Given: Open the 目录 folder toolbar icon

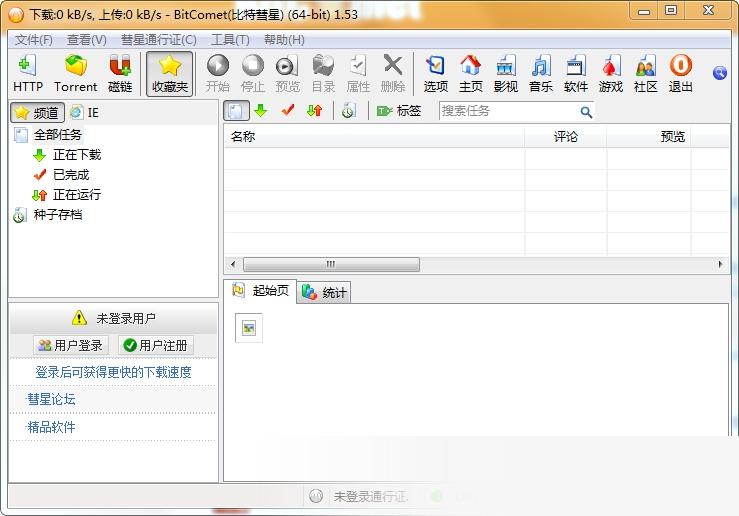Looking at the screenshot, I should tap(323, 74).
